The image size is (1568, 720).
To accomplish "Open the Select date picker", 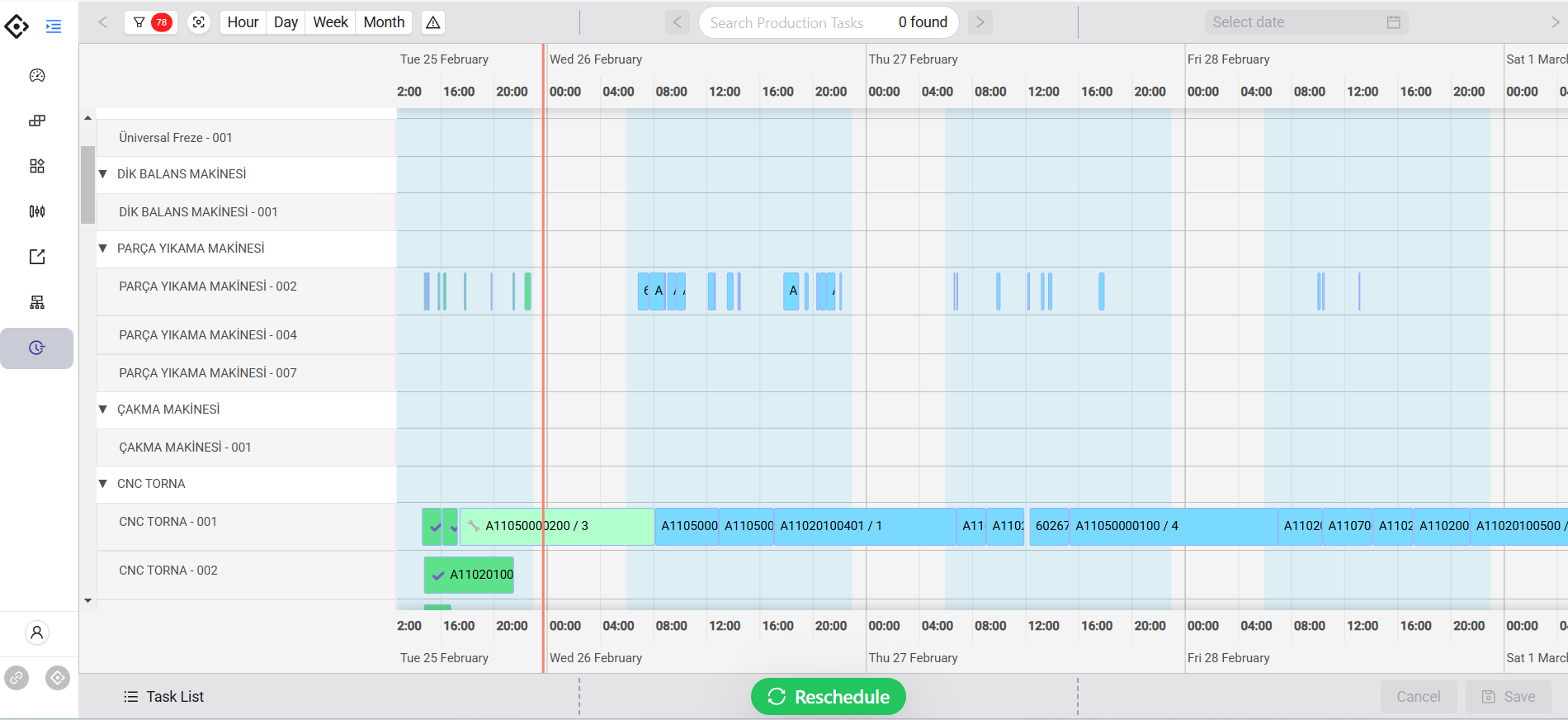I will click(x=1306, y=22).
